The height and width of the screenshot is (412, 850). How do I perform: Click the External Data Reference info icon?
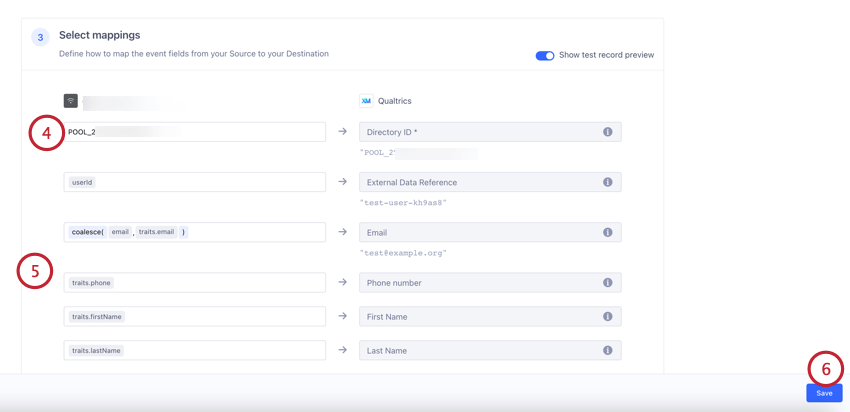point(607,182)
